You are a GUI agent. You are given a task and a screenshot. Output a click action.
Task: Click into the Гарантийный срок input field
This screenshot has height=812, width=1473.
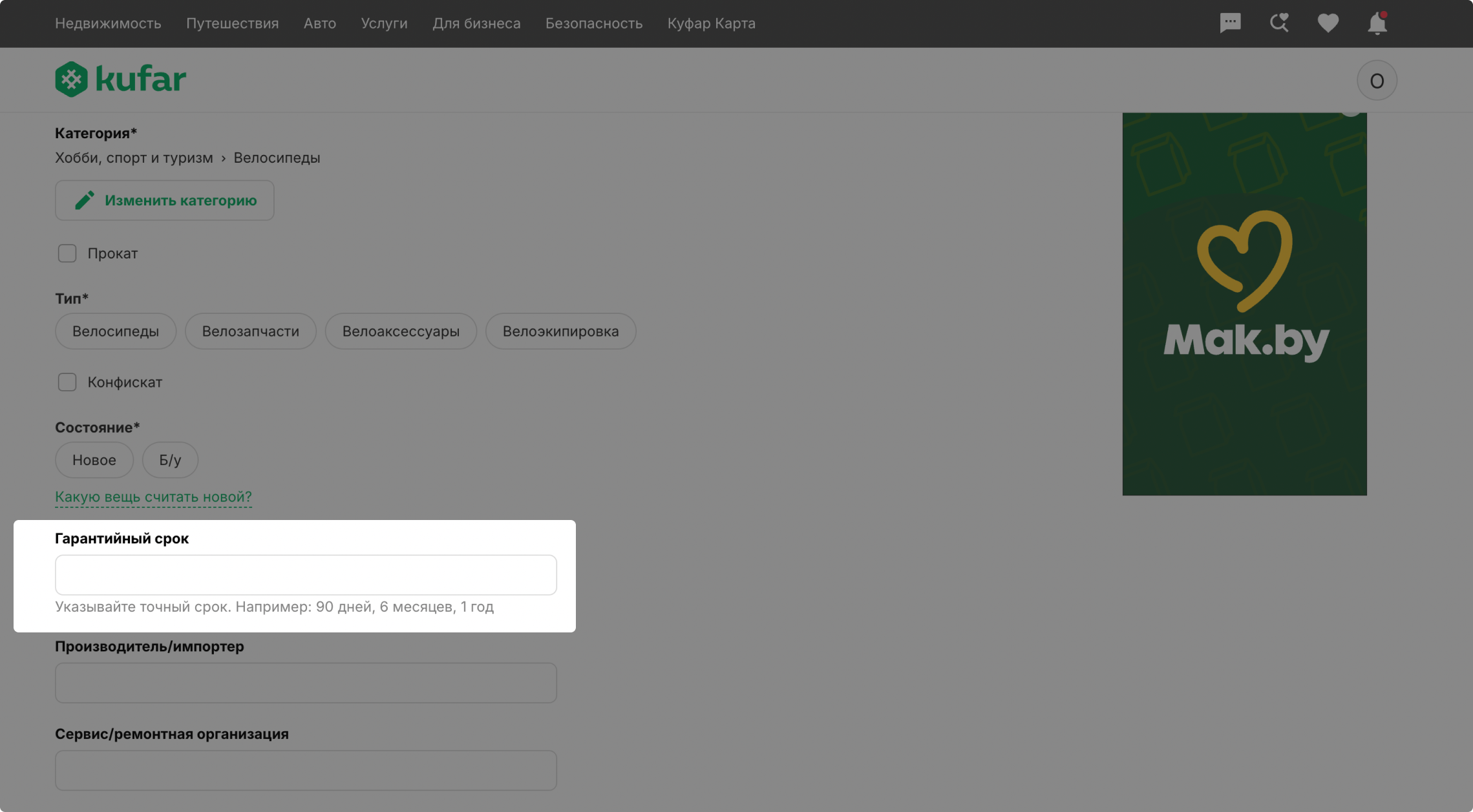(306, 575)
